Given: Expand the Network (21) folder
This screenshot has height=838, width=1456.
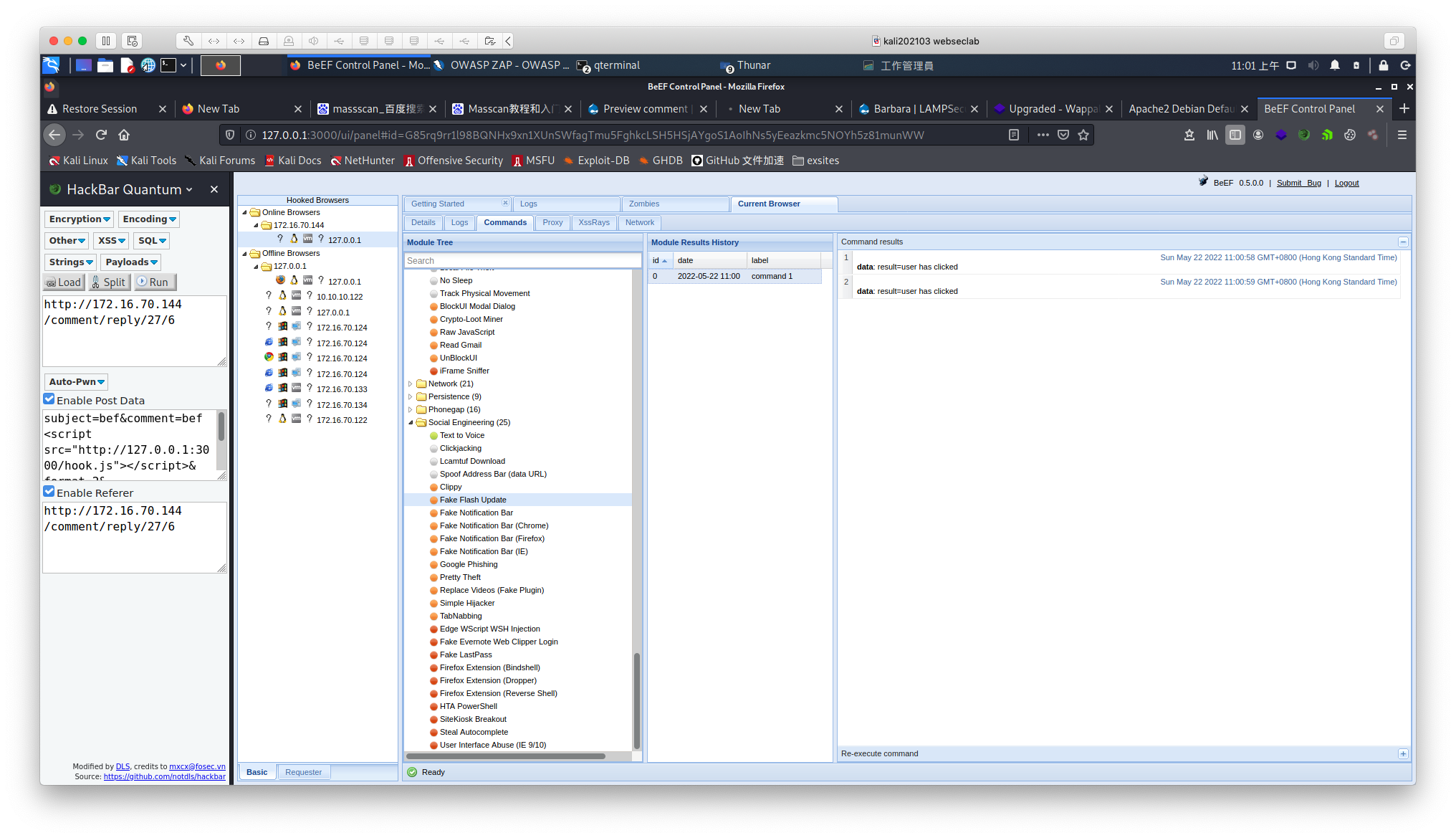Looking at the screenshot, I should coord(411,384).
